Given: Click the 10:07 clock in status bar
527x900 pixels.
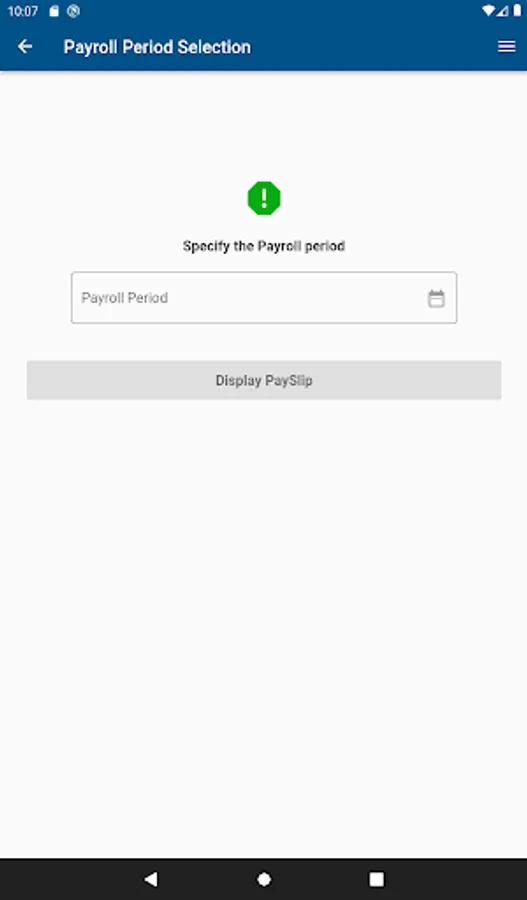Looking at the screenshot, I should click(x=23, y=11).
